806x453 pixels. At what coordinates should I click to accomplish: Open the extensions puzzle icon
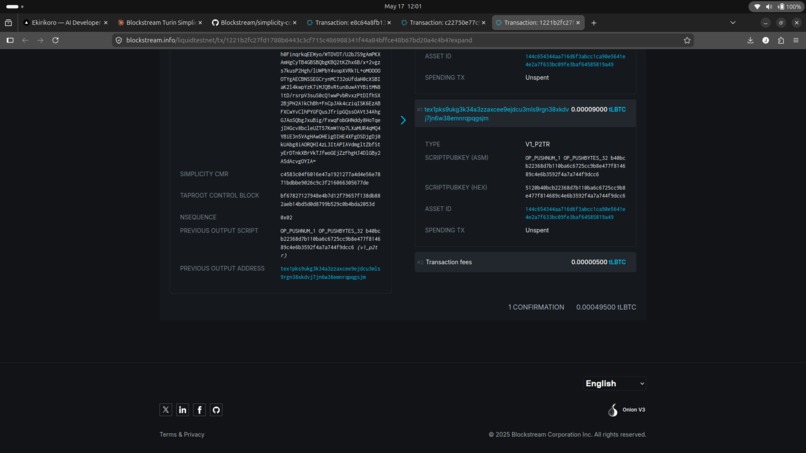[781, 40]
